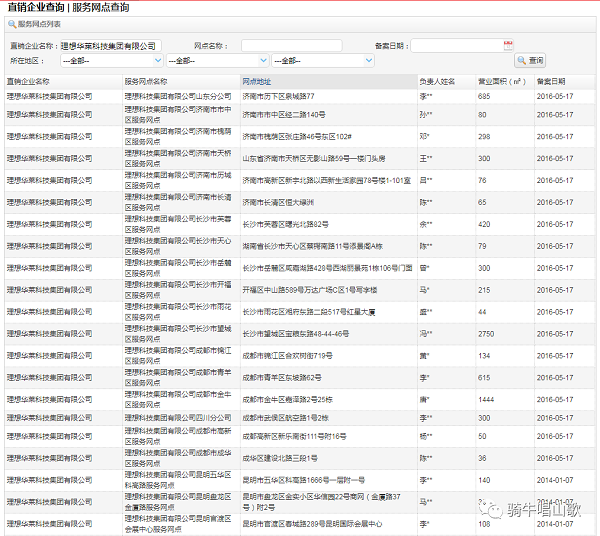This screenshot has height=536, width=600.
Task: Open the first 所在地区 province dropdown
Action: [x=112, y=60]
